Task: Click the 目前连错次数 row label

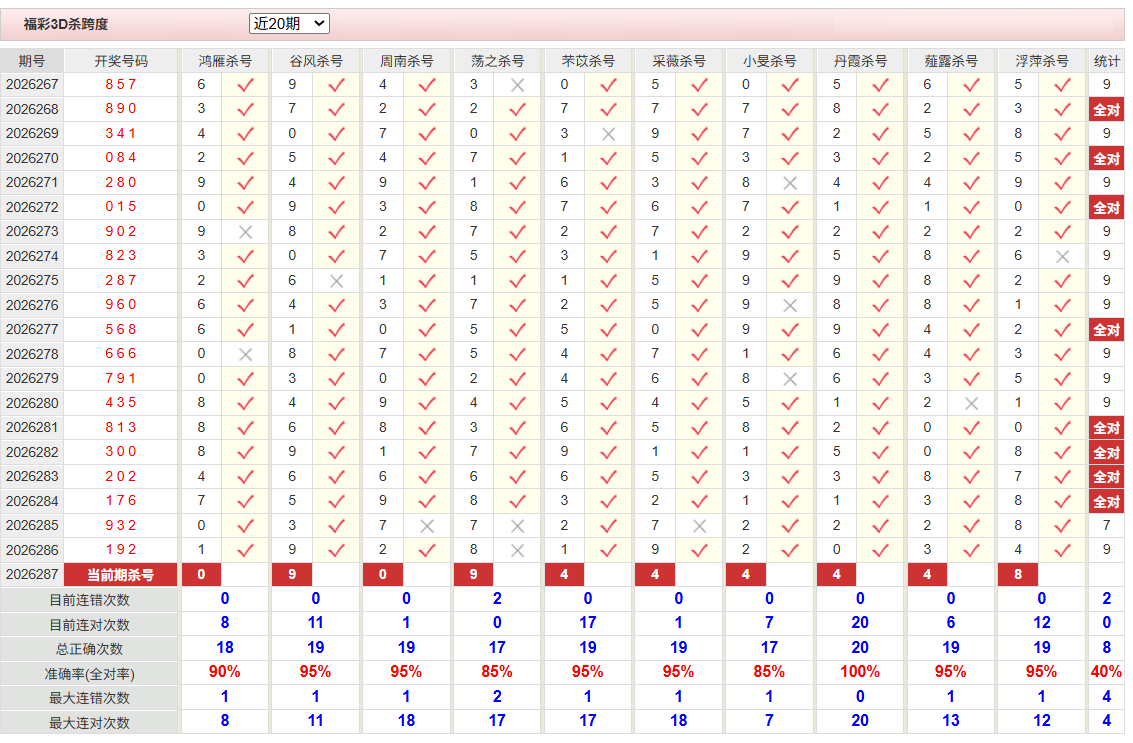Action: coord(90,600)
